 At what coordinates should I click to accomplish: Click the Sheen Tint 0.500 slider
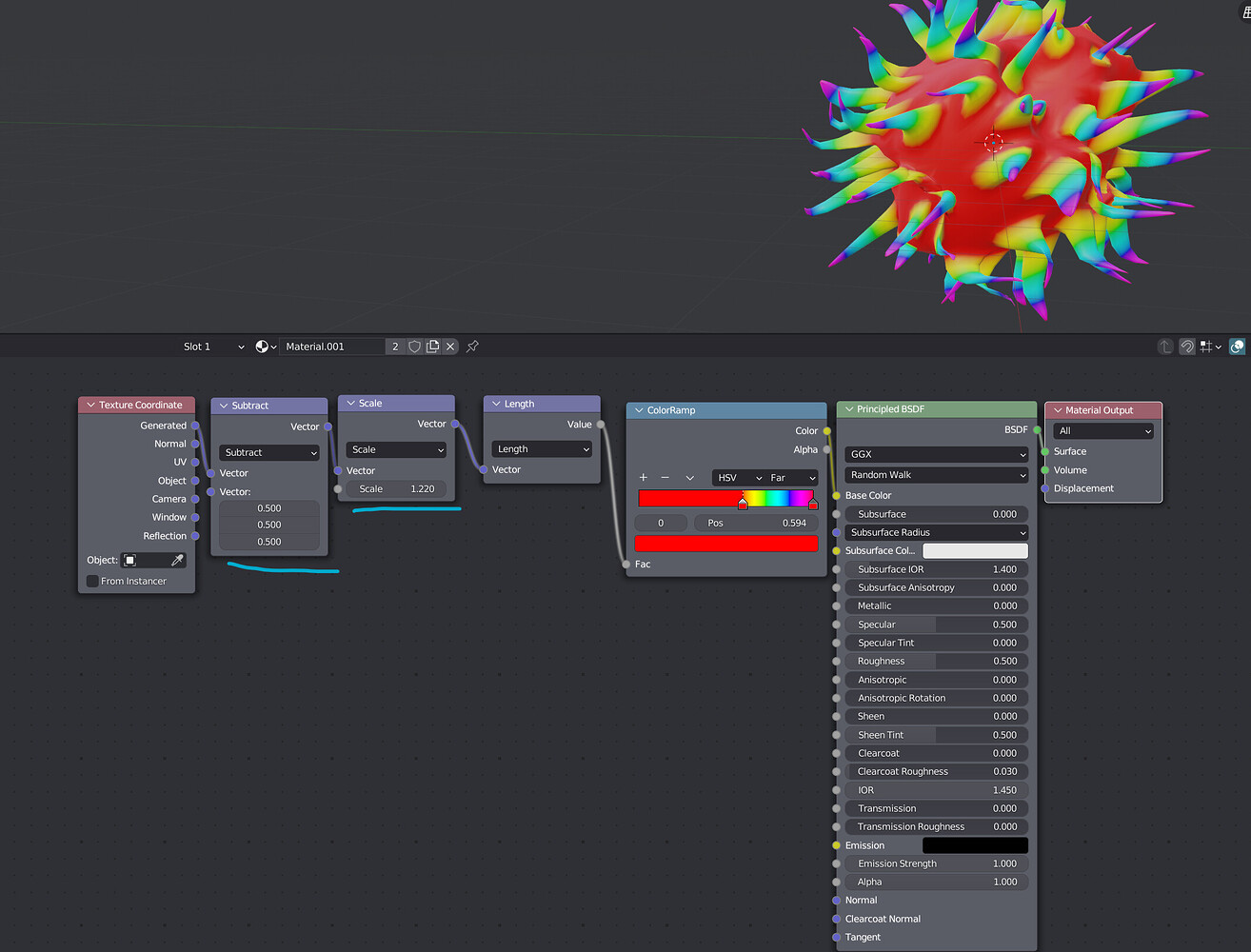(937, 735)
